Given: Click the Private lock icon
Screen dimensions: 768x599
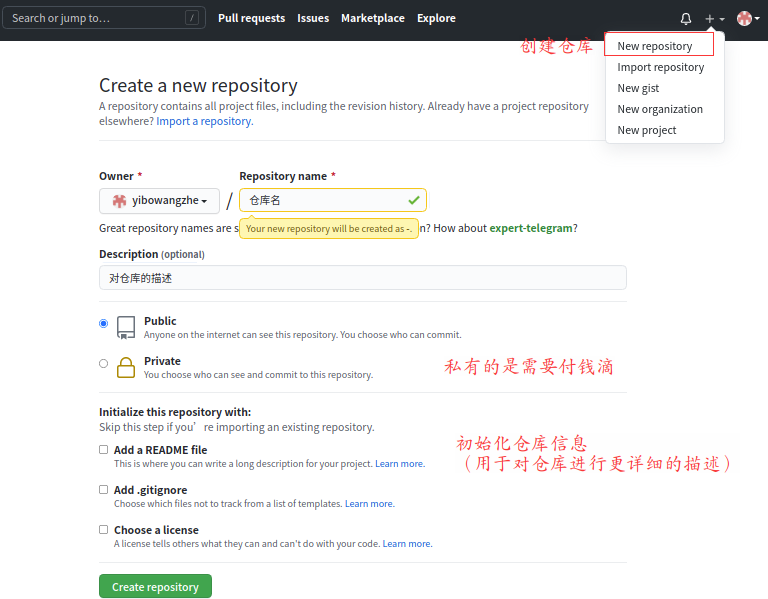Looking at the screenshot, I should click(126, 367).
